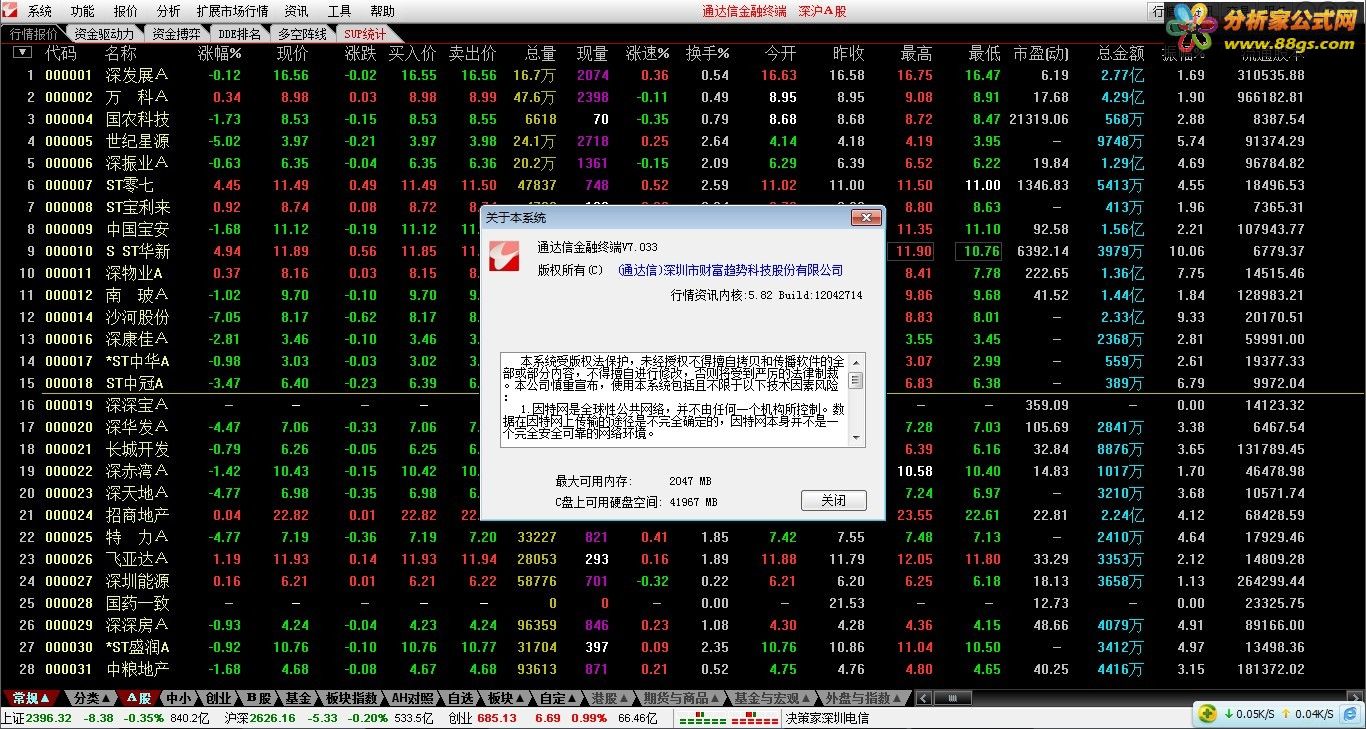
Task: Select the 深发展A stock row
Action: [x=683, y=75]
